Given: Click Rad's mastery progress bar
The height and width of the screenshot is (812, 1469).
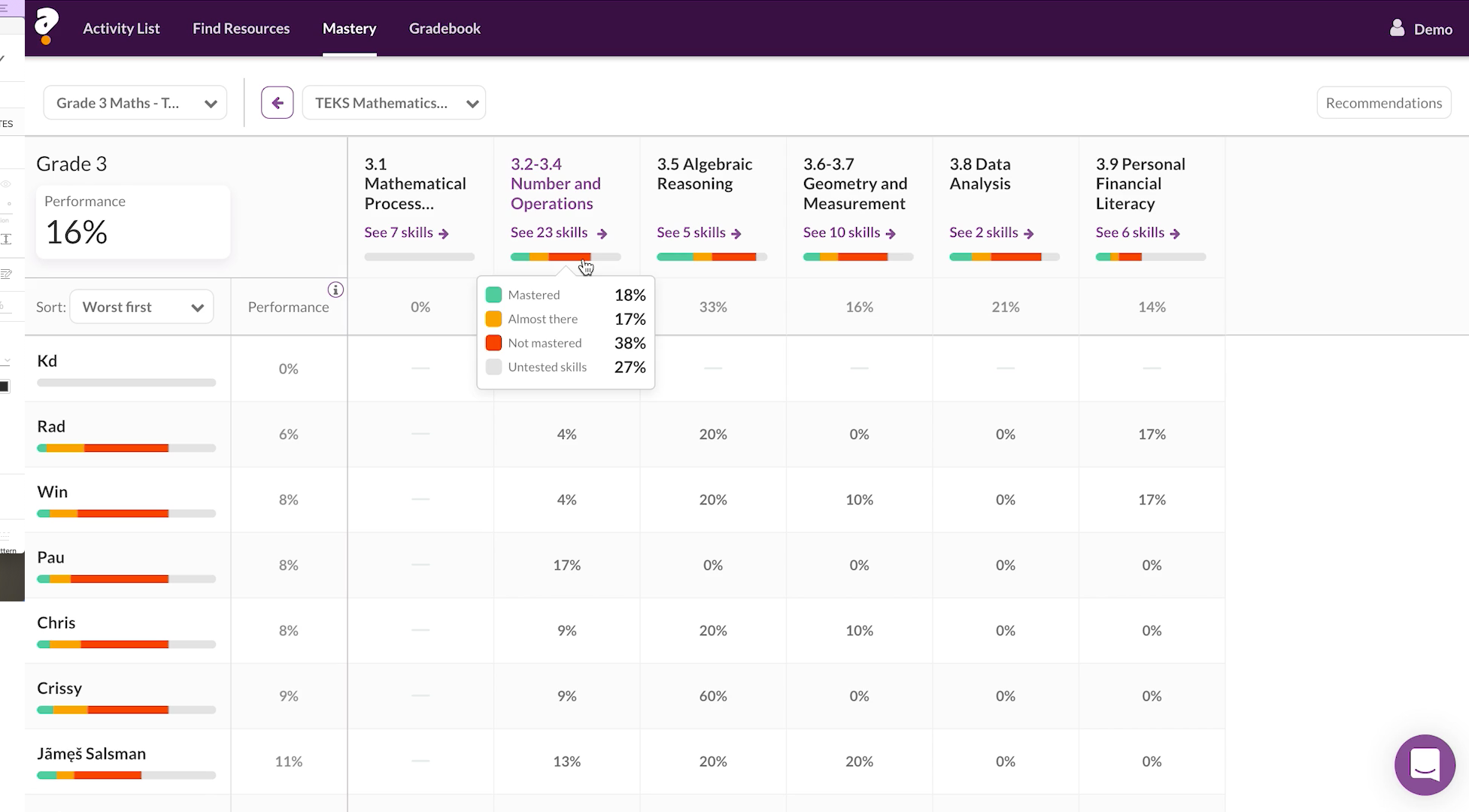Looking at the screenshot, I should point(126,448).
